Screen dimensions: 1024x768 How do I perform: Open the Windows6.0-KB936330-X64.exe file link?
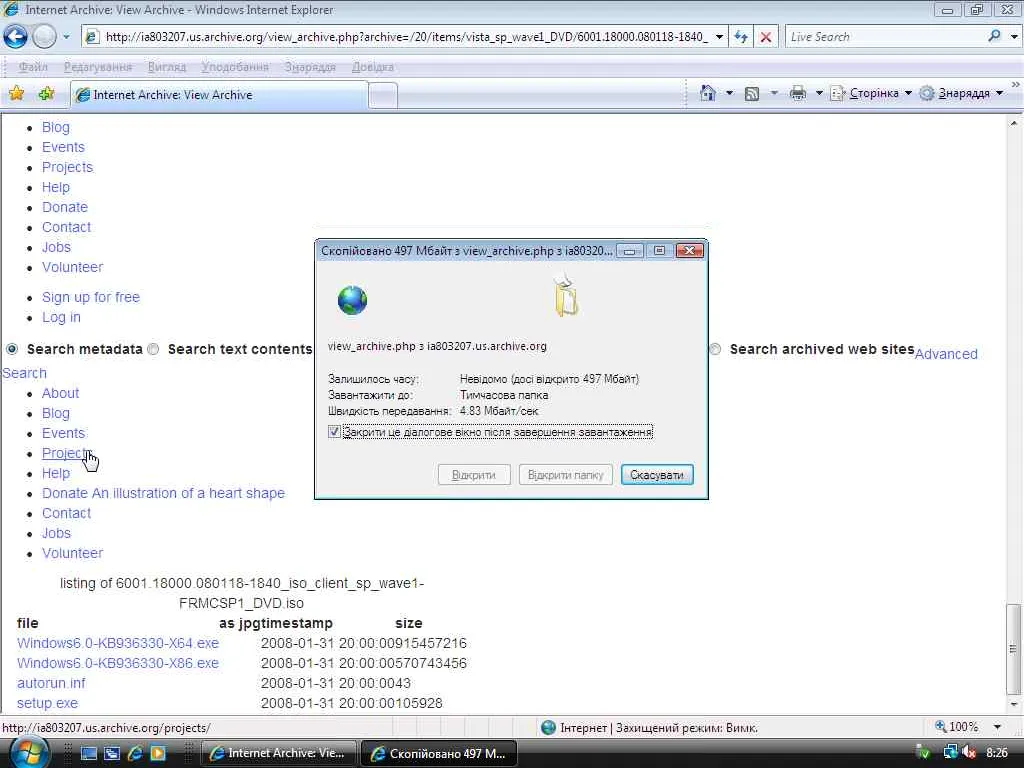[x=118, y=643]
